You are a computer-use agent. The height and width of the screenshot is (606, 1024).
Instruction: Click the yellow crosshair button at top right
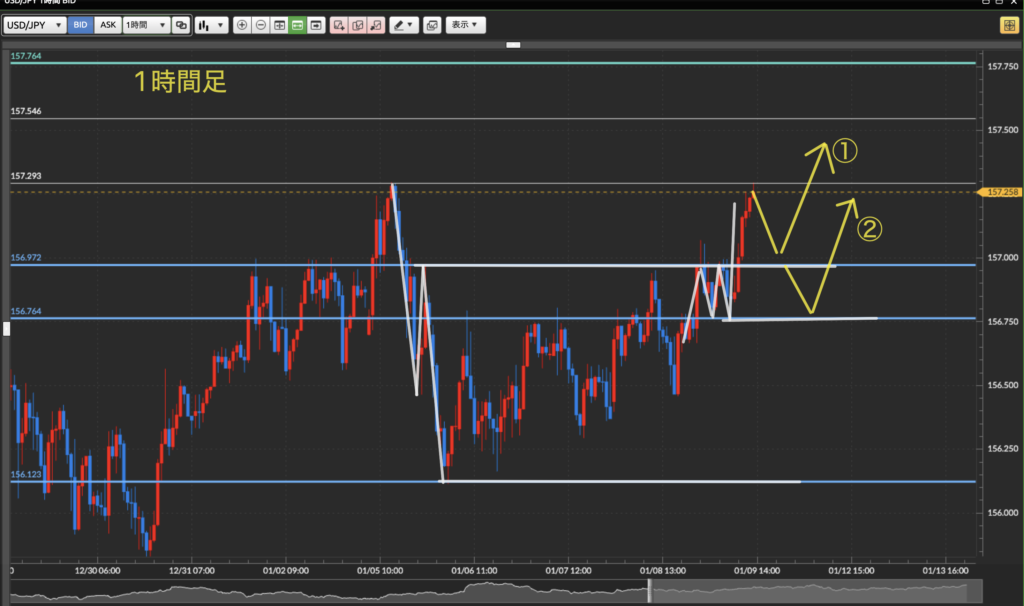[x=1008, y=25]
